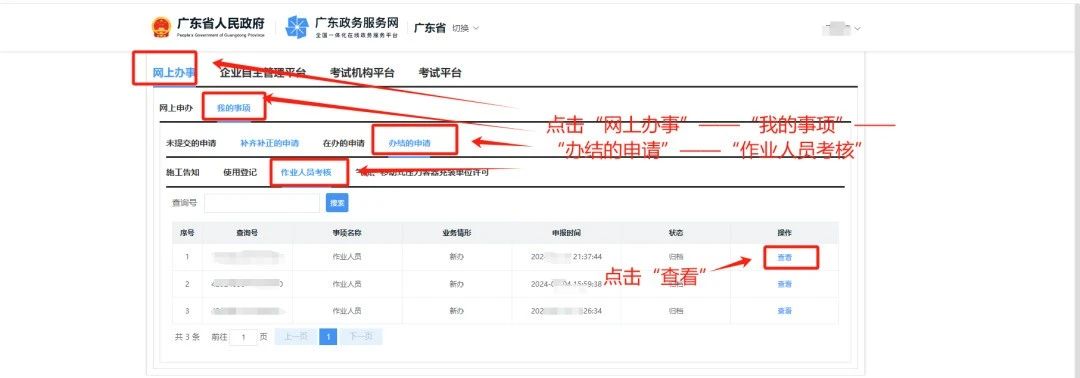This screenshot has width=1080, height=378.
Task: Click 查看 link in row 1
Action: click(x=785, y=258)
